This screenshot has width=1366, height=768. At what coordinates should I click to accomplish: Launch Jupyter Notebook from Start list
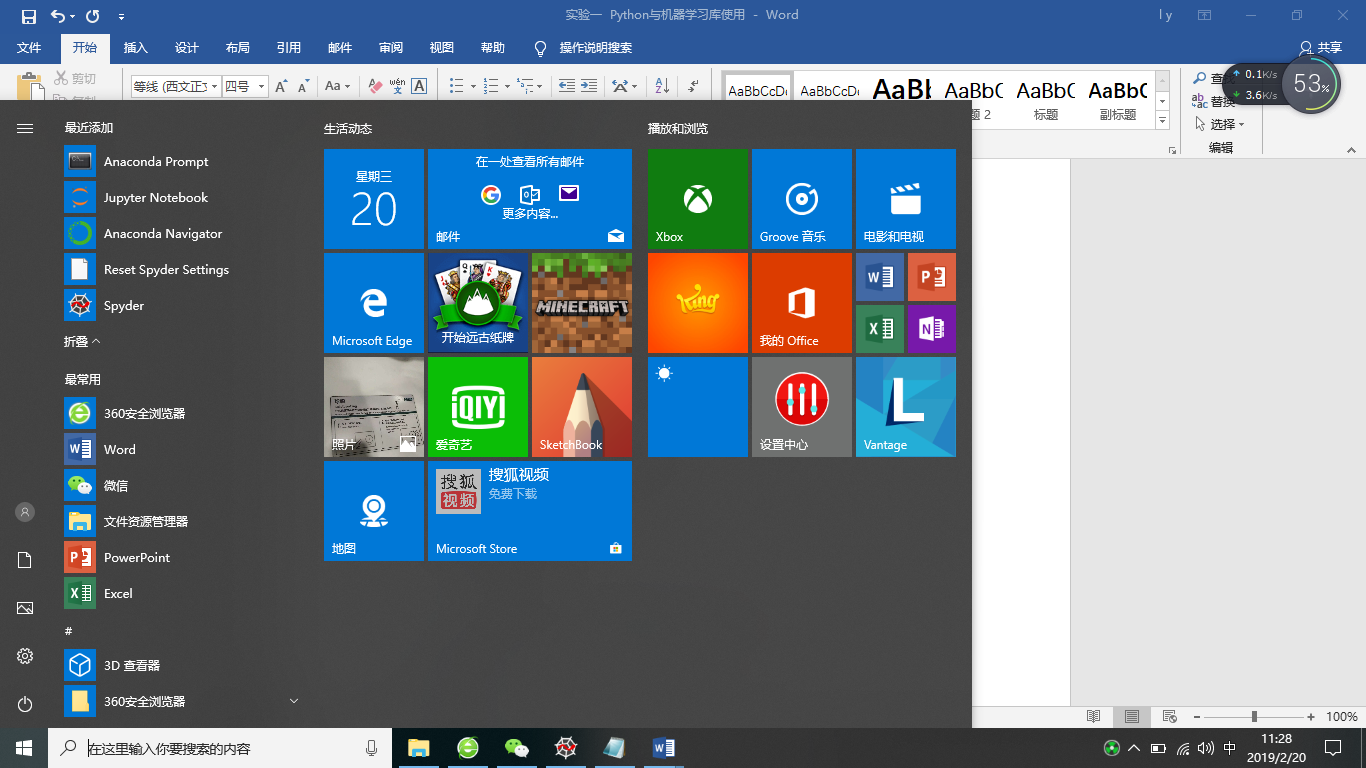182,197
